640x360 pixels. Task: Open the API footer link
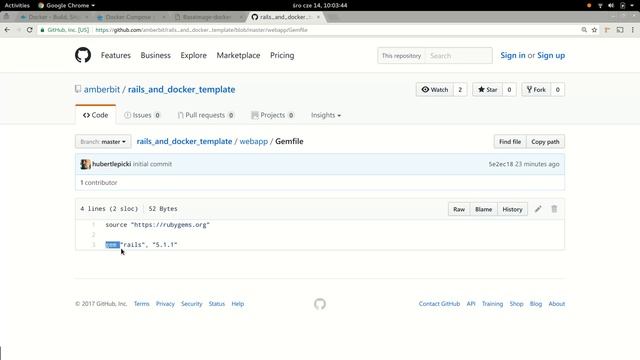tap(471, 304)
